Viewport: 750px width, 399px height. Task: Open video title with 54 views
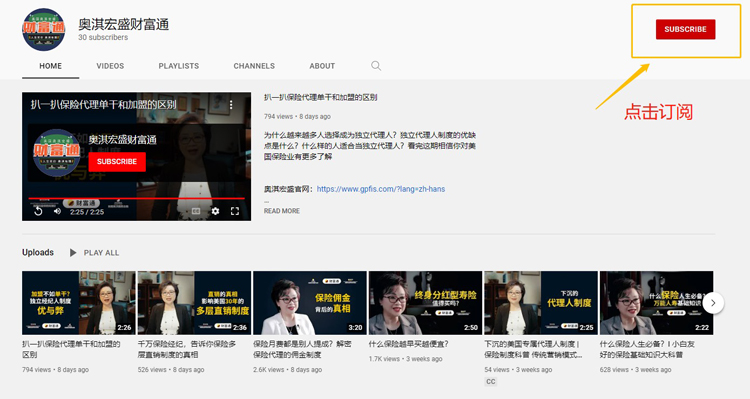pos(533,349)
